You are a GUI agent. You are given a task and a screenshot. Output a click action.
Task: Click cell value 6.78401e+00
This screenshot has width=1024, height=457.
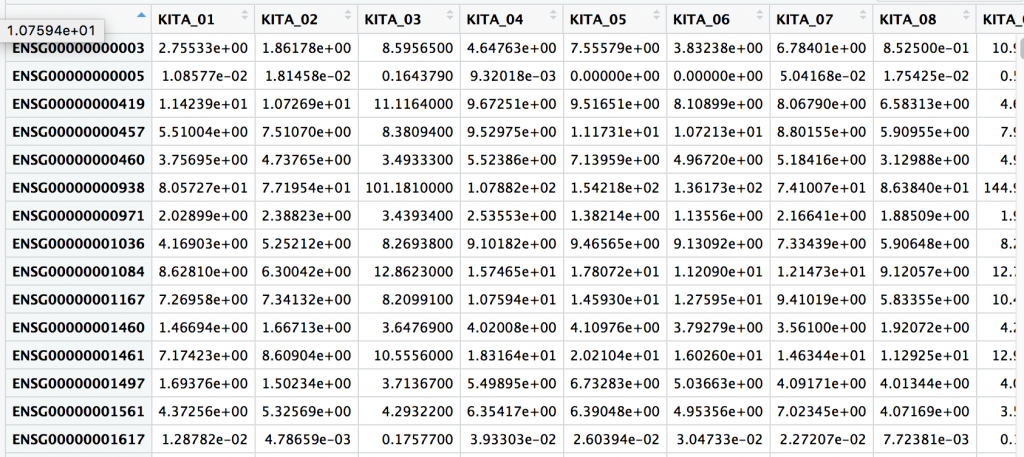822,48
